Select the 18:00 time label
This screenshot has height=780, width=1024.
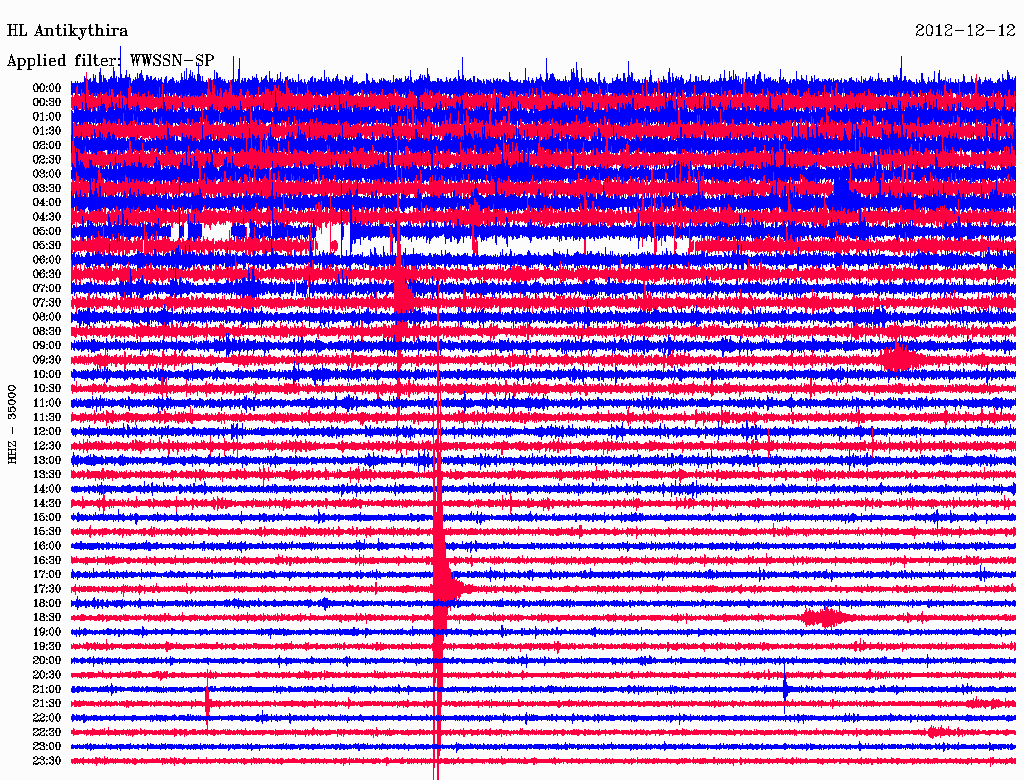[x=47, y=604]
